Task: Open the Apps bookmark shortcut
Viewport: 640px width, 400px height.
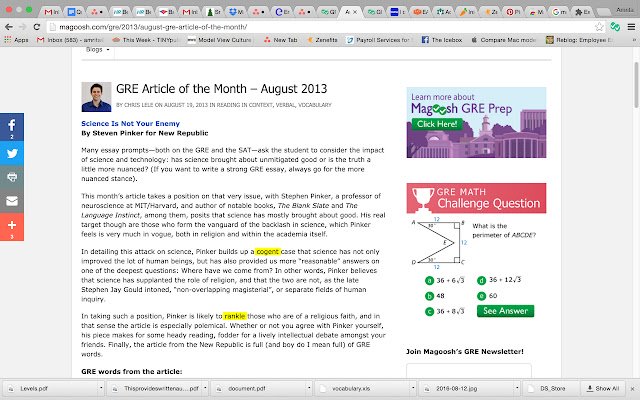Action: click(x=16, y=40)
